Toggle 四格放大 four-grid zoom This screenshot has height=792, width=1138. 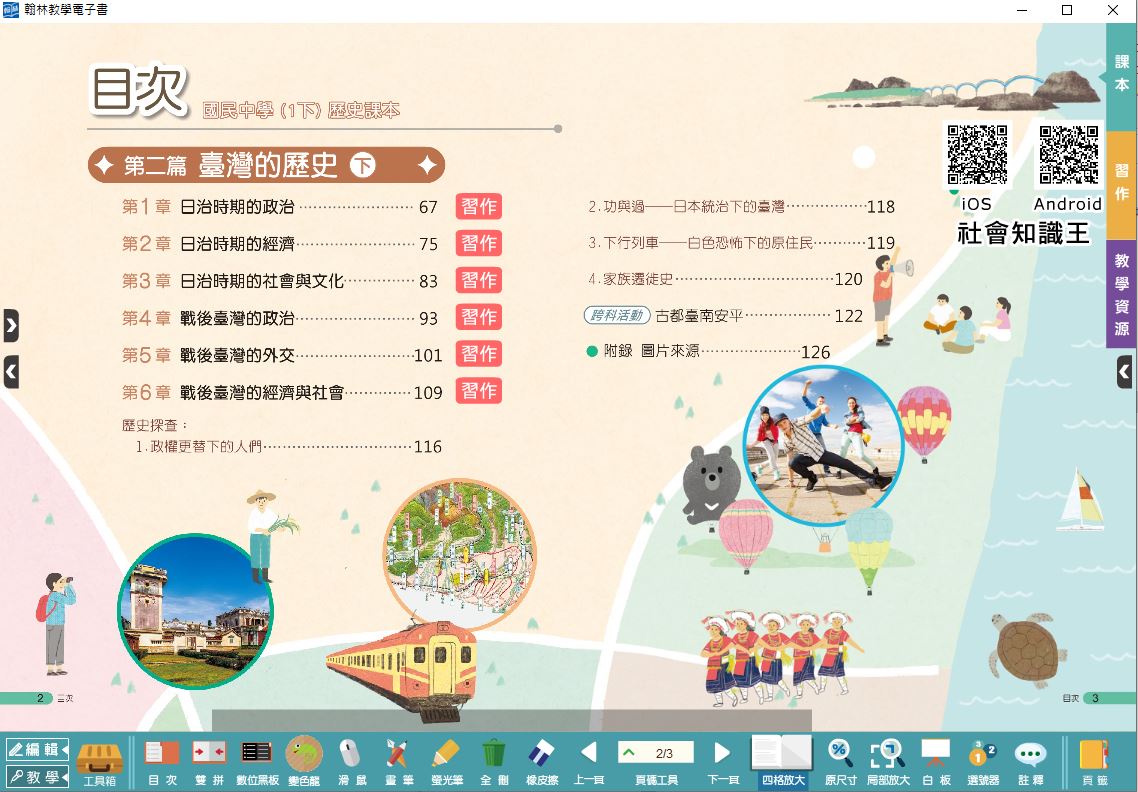(x=782, y=760)
